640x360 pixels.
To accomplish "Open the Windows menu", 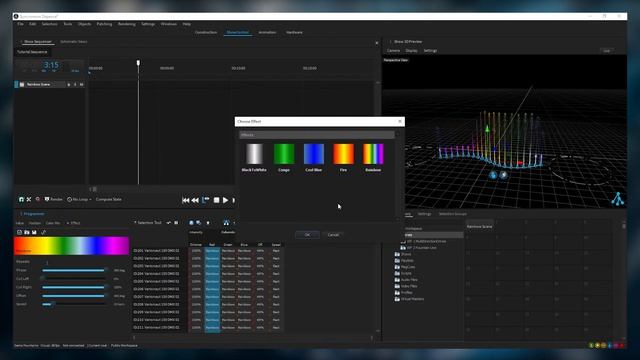I will point(169,24).
